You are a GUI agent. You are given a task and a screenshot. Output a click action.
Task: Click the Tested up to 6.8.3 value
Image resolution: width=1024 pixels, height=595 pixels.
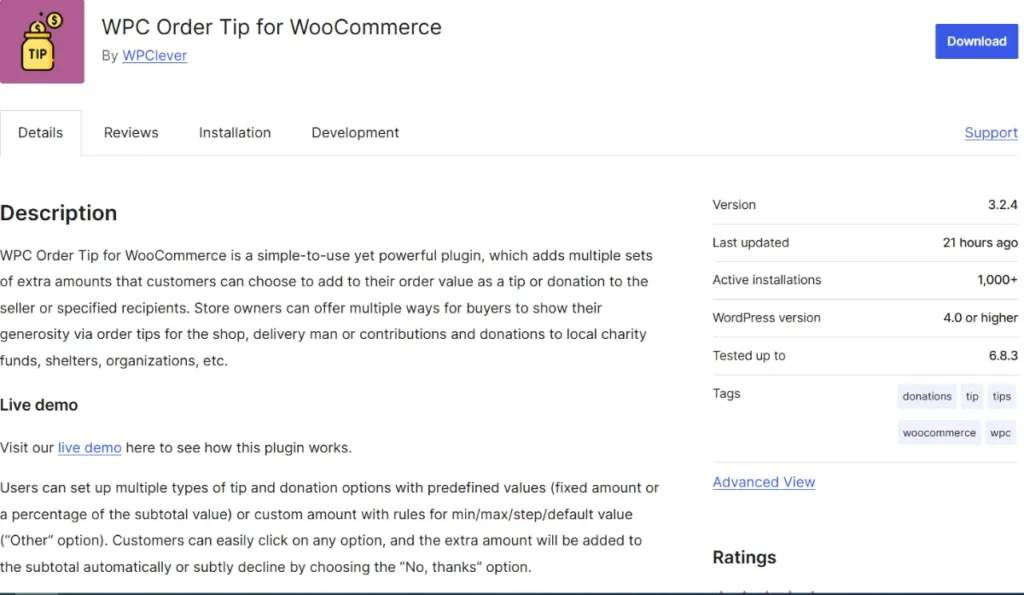pyautogui.click(x=1000, y=355)
